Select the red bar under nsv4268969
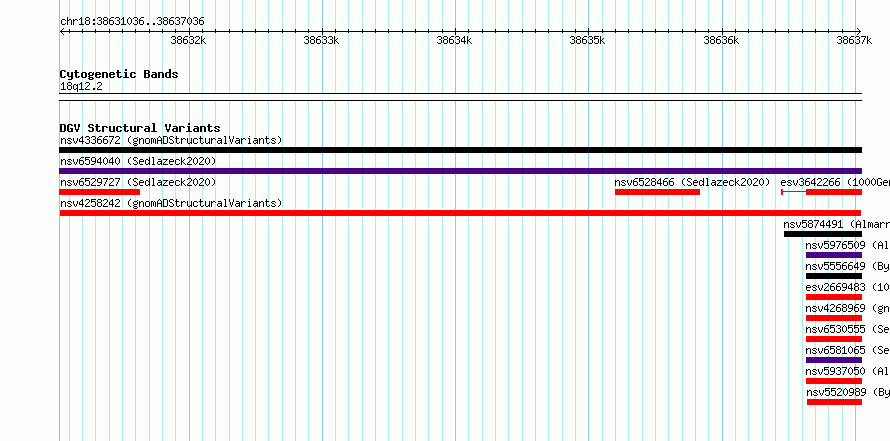Image resolution: width=890 pixels, height=441 pixels. [834, 318]
